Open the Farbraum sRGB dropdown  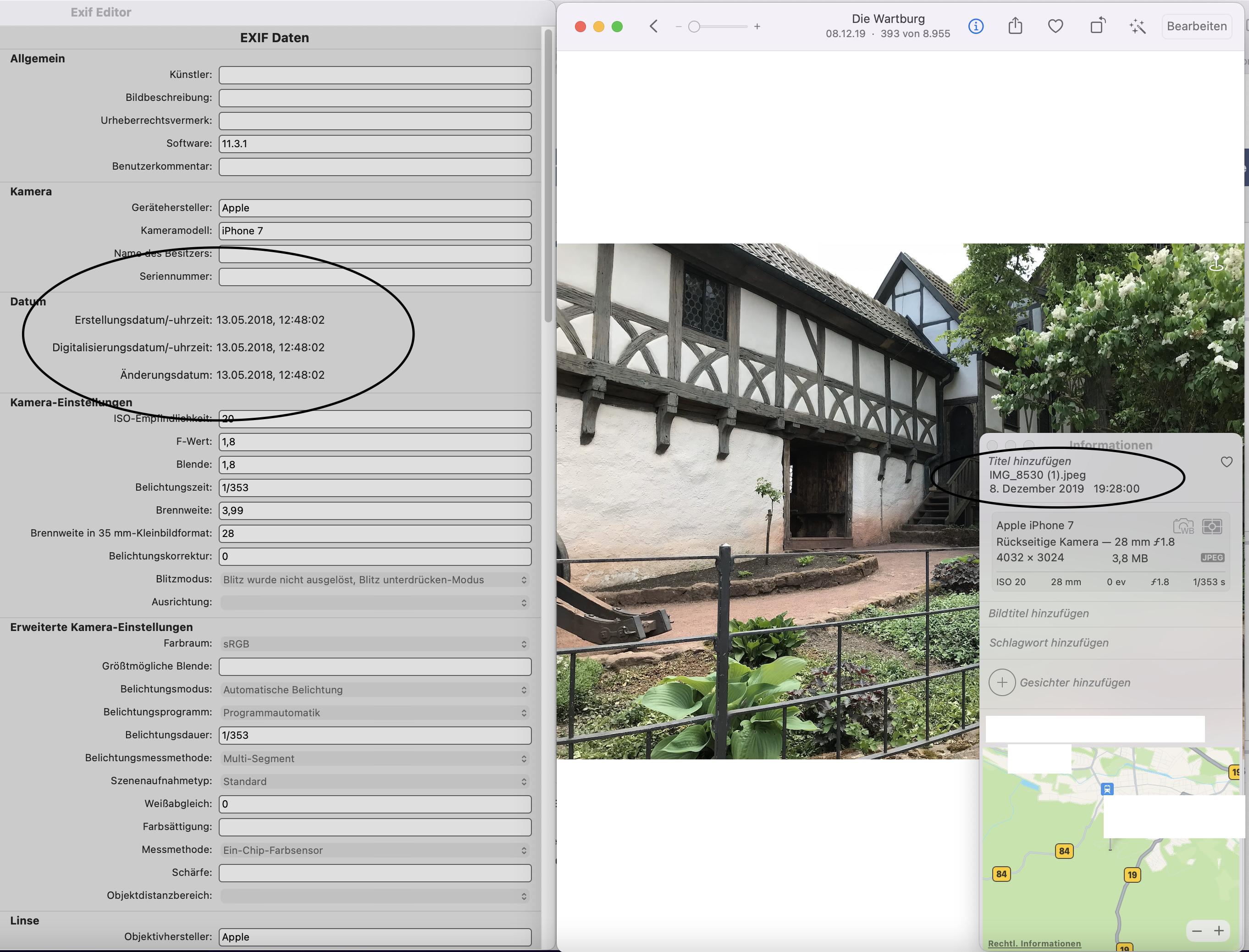coord(375,644)
